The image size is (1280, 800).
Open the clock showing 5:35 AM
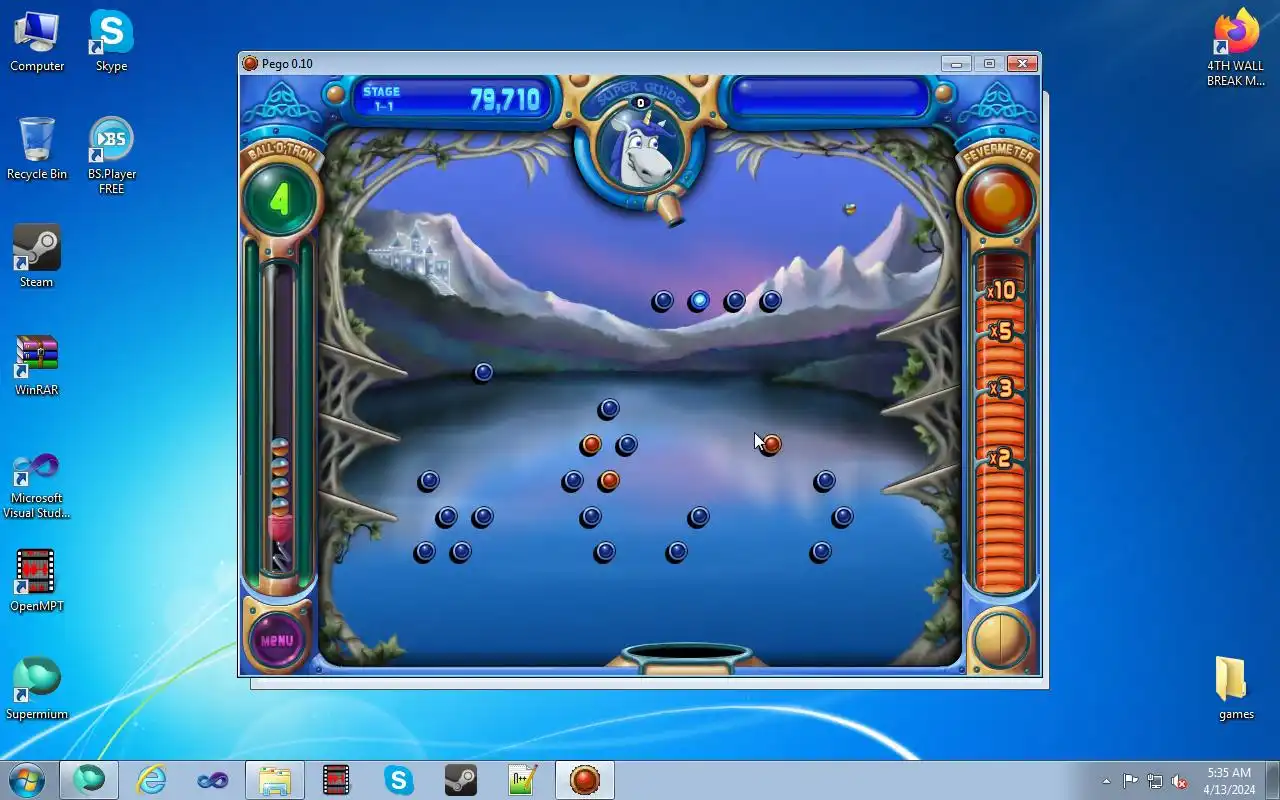point(1229,781)
